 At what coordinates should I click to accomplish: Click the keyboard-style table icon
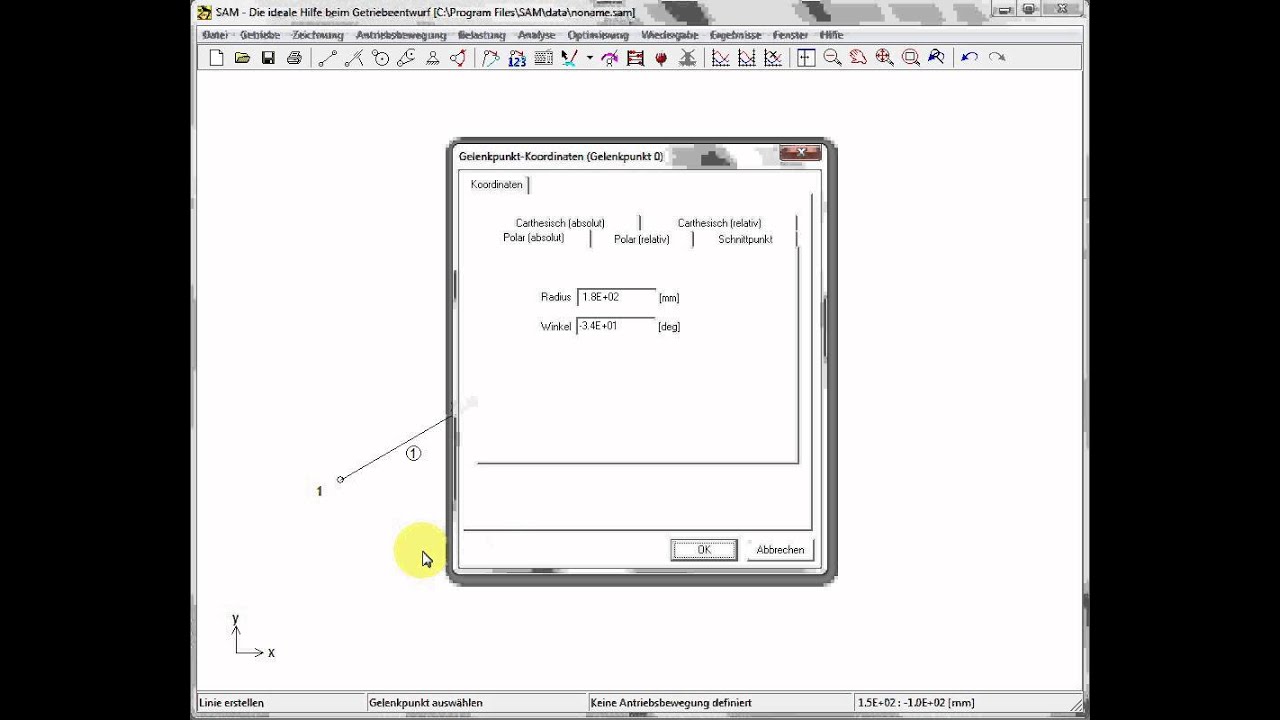[543, 58]
